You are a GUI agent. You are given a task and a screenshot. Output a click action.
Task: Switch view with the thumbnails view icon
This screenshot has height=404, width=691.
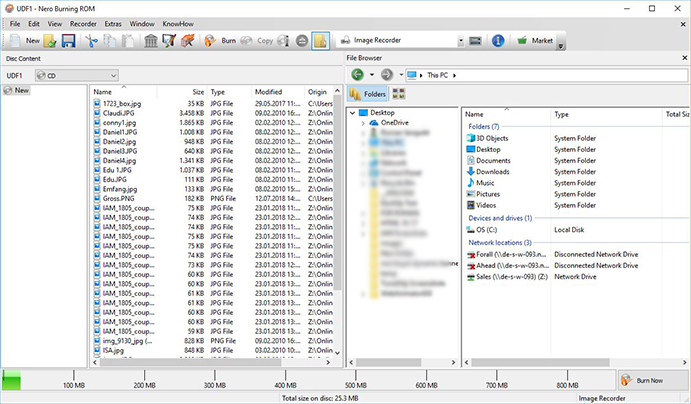(398, 93)
